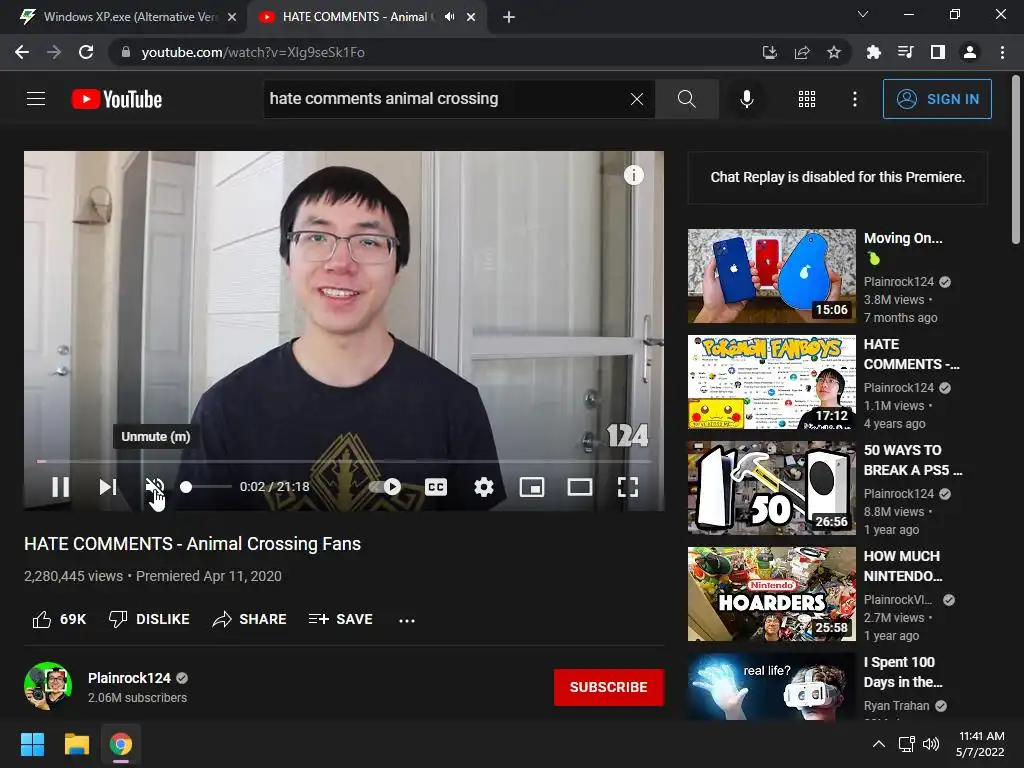
Task: Open the Nintendo HOARDERS video thumbnail
Action: [771, 594]
